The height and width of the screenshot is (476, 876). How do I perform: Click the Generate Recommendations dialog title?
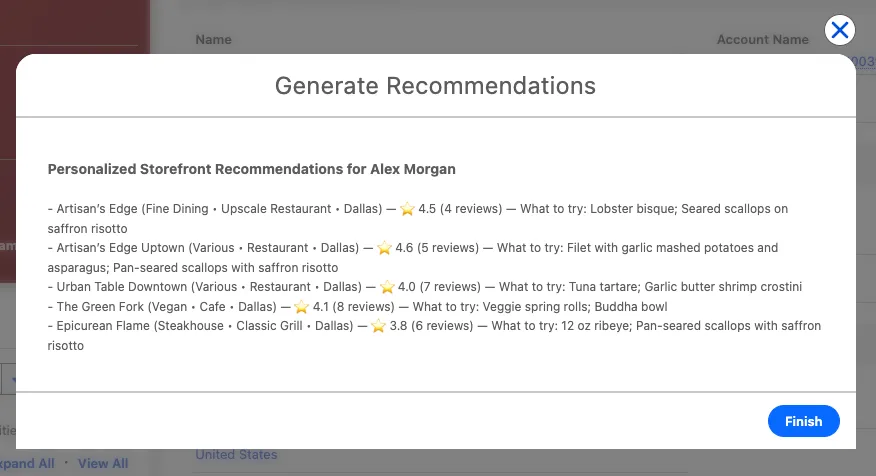(x=435, y=85)
